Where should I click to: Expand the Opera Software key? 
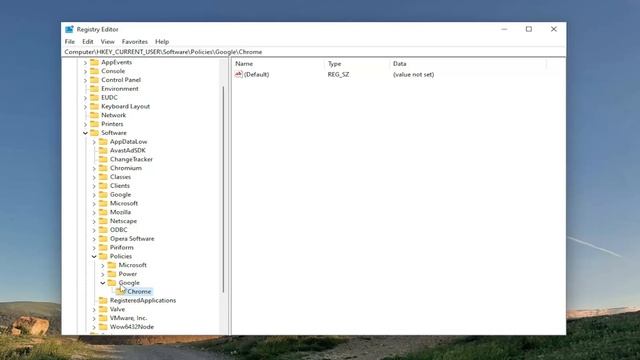point(94,239)
